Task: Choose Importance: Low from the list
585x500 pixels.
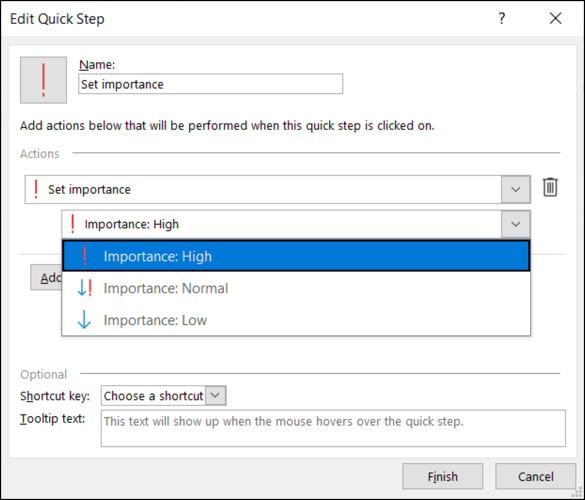Action: click(296, 320)
